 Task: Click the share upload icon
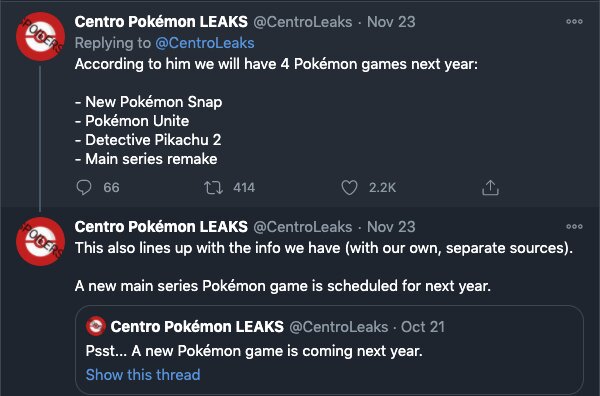click(x=490, y=187)
